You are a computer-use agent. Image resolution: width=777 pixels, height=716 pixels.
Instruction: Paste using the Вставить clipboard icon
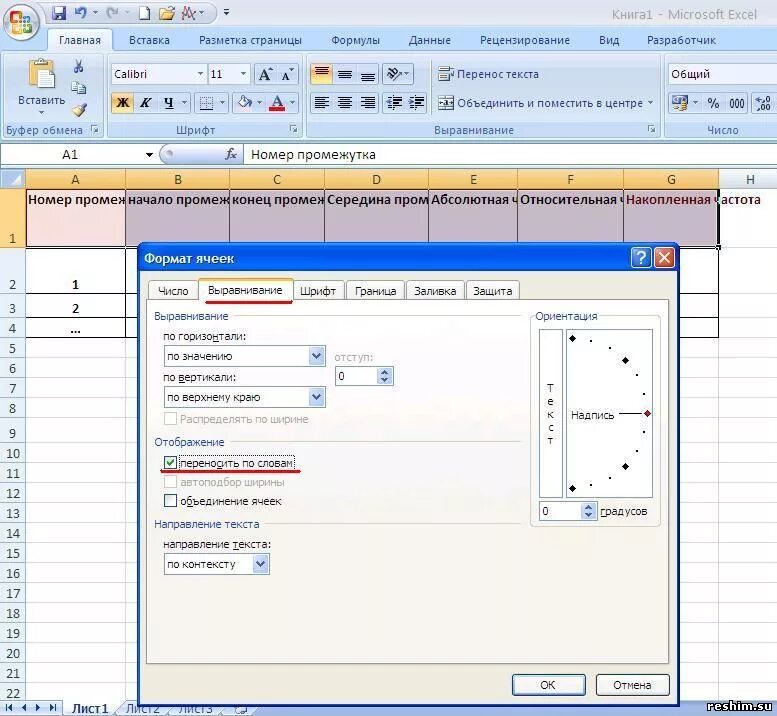pyautogui.click(x=42, y=74)
